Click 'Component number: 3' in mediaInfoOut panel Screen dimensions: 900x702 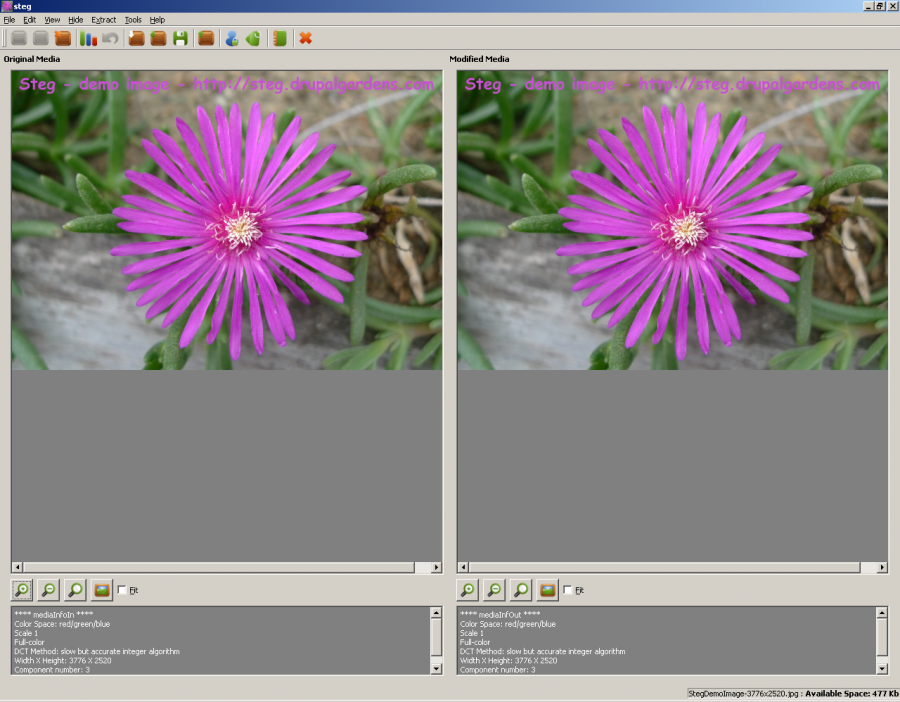497,669
